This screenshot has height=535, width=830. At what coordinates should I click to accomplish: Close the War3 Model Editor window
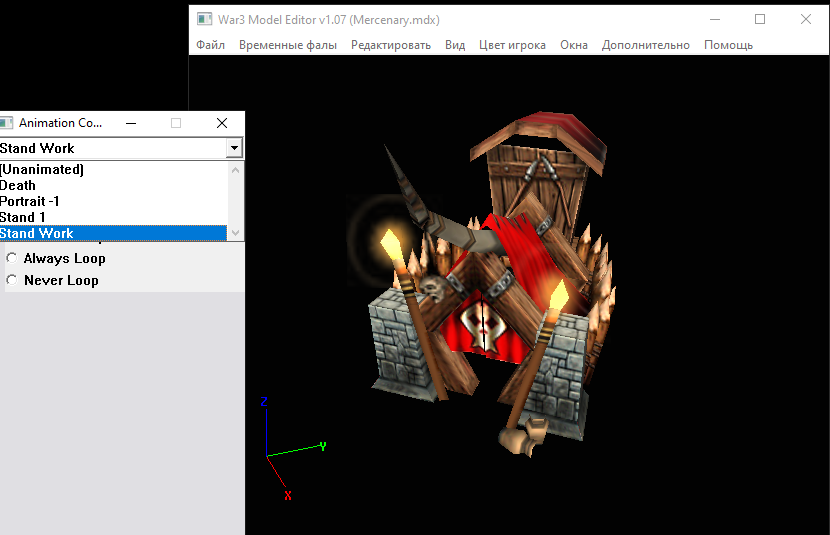(806, 20)
